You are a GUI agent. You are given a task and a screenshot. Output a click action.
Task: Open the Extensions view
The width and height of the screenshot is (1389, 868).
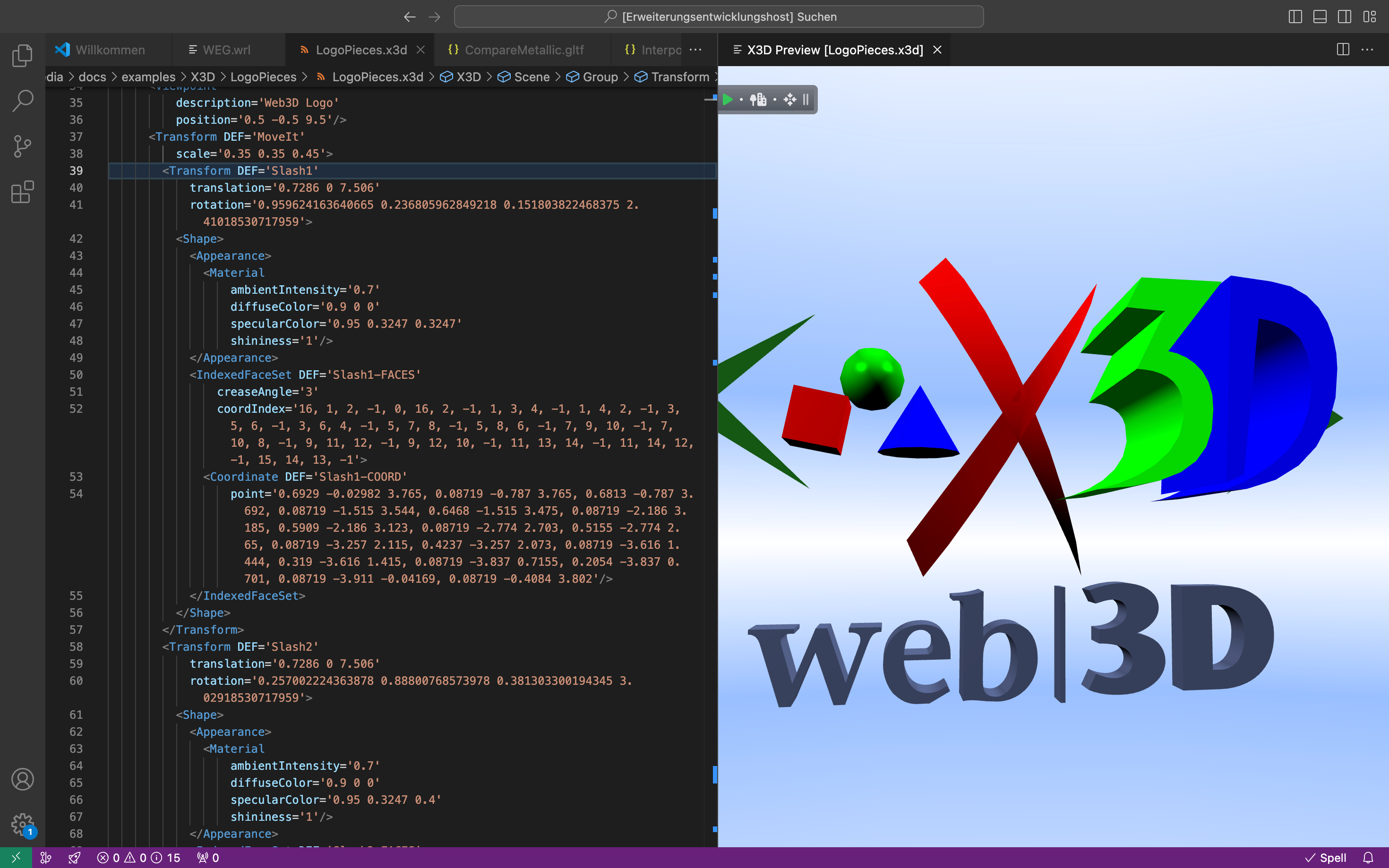[22, 192]
